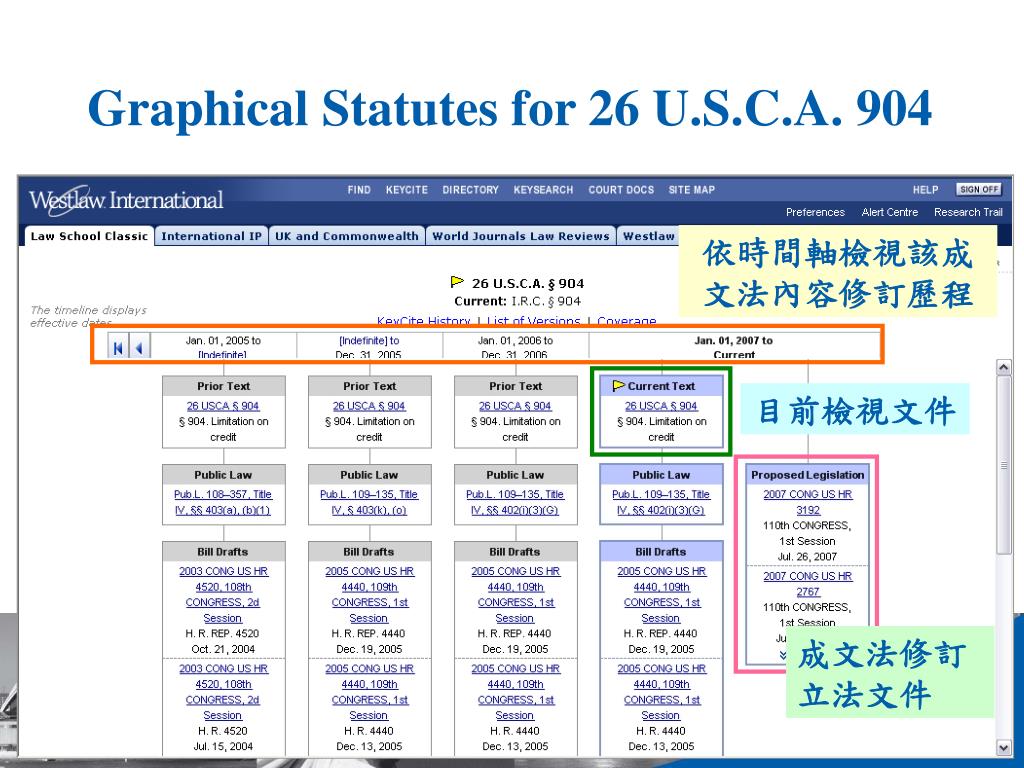The image size is (1024, 768).
Task: Open 2003 CONG US HR 4520 draft dated Oct. 21, 2004
Action: click(223, 594)
